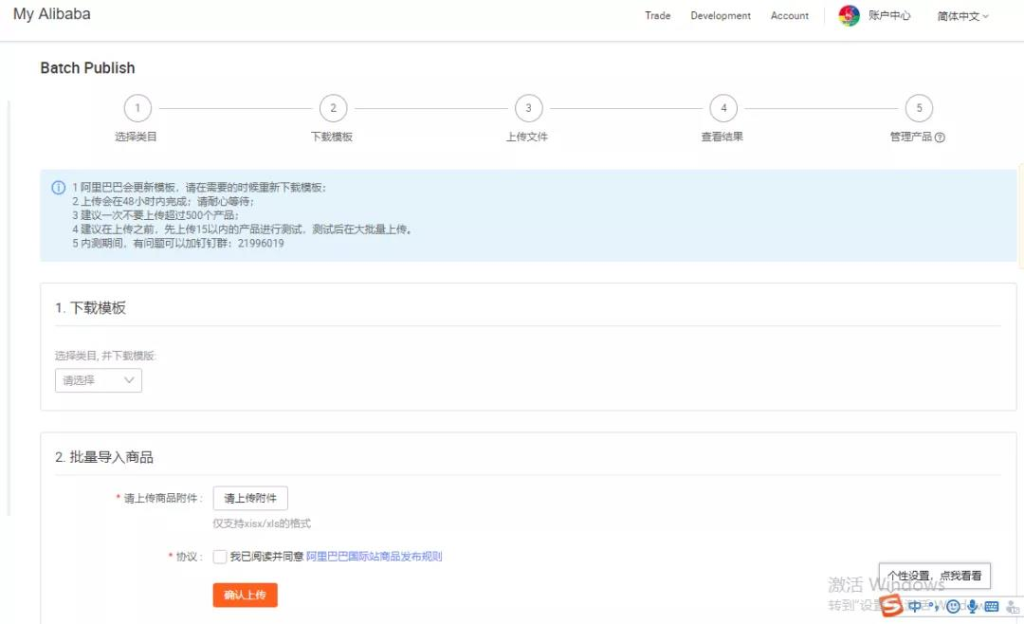The image size is (1024, 624).
Task: Select the voice input microphone icon
Action: (x=971, y=606)
